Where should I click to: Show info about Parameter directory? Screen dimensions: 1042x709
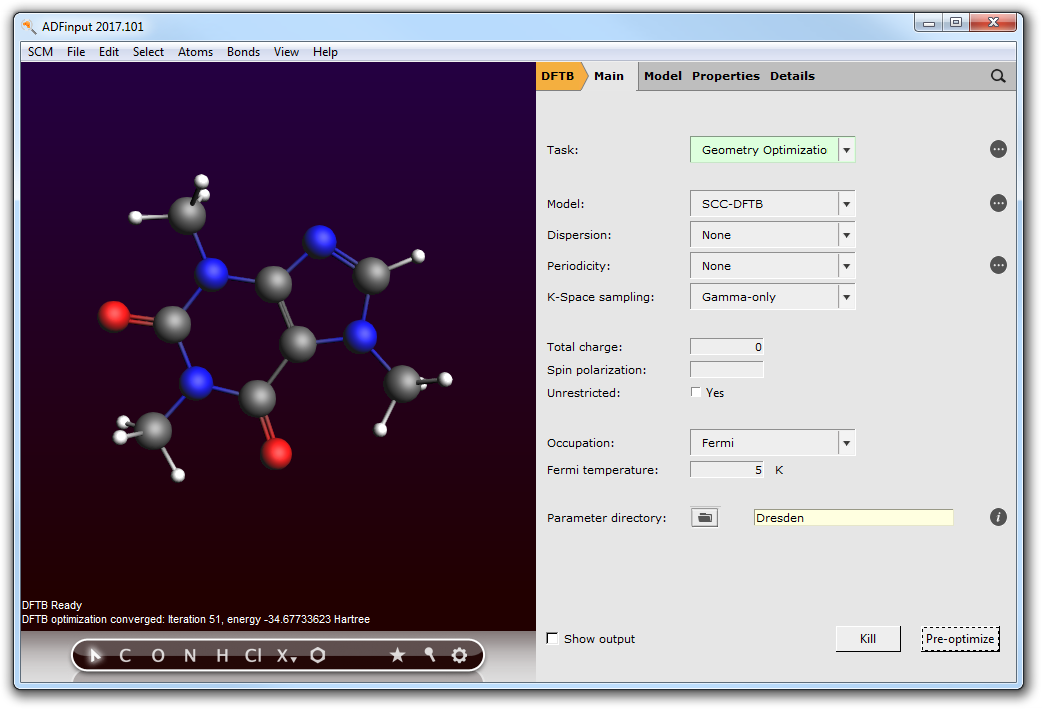(x=998, y=517)
